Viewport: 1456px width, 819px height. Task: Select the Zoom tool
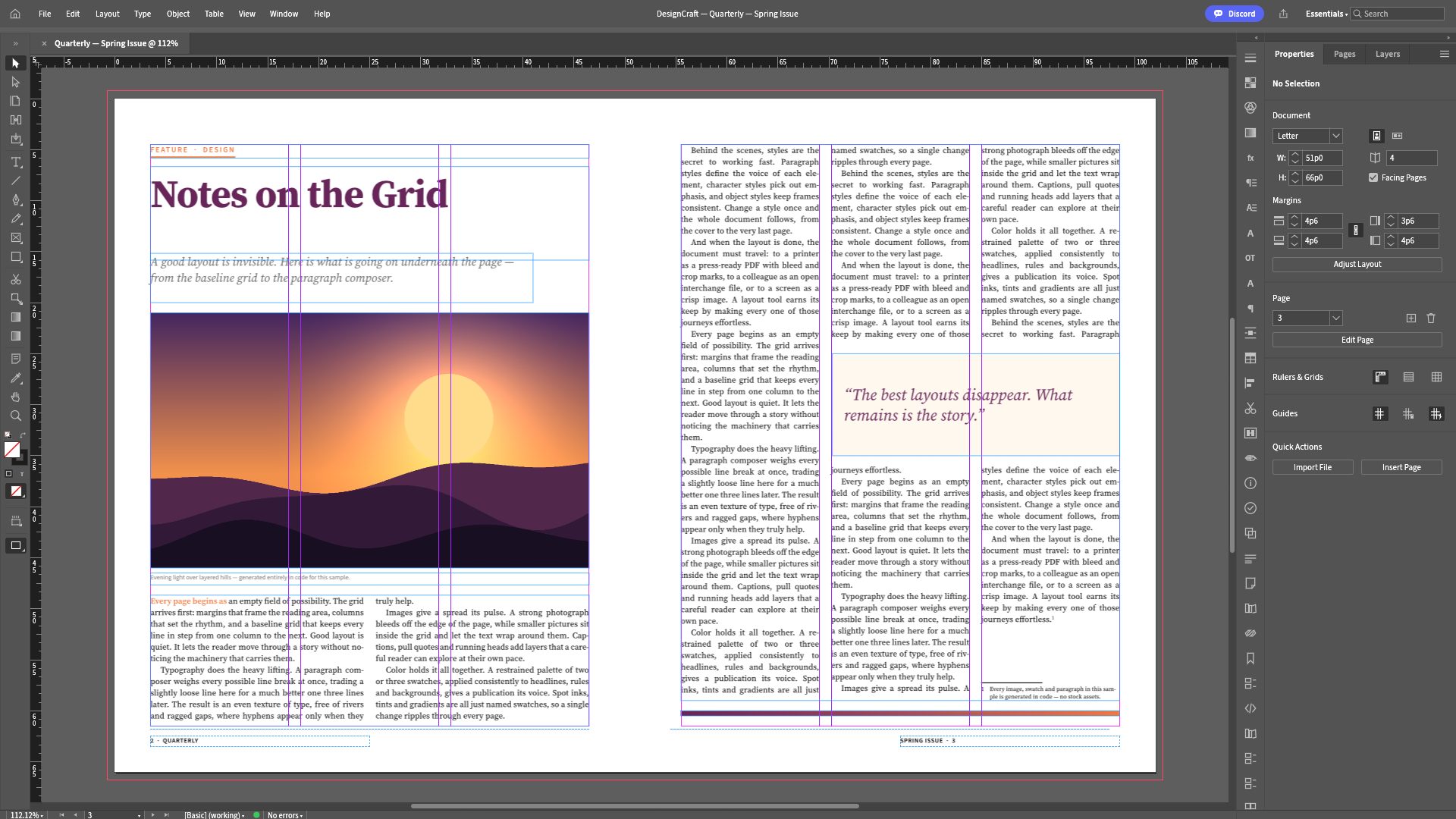tap(15, 416)
